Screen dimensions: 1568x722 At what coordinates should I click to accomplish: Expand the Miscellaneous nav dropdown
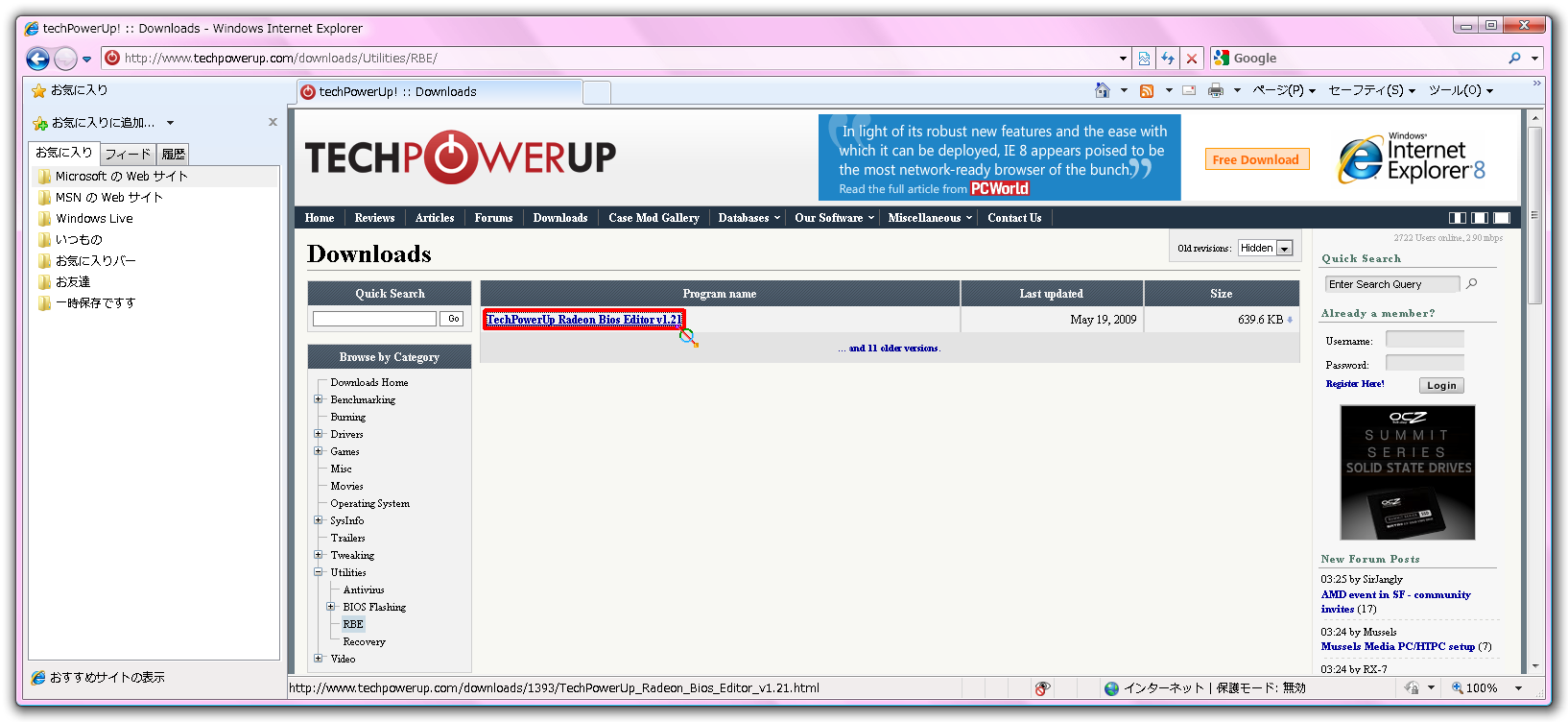coord(930,218)
